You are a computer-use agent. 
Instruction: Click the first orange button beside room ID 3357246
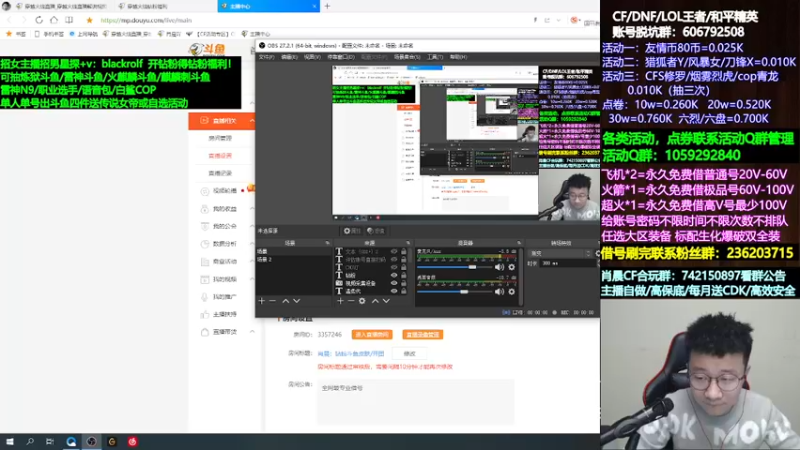tap(372, 335)
